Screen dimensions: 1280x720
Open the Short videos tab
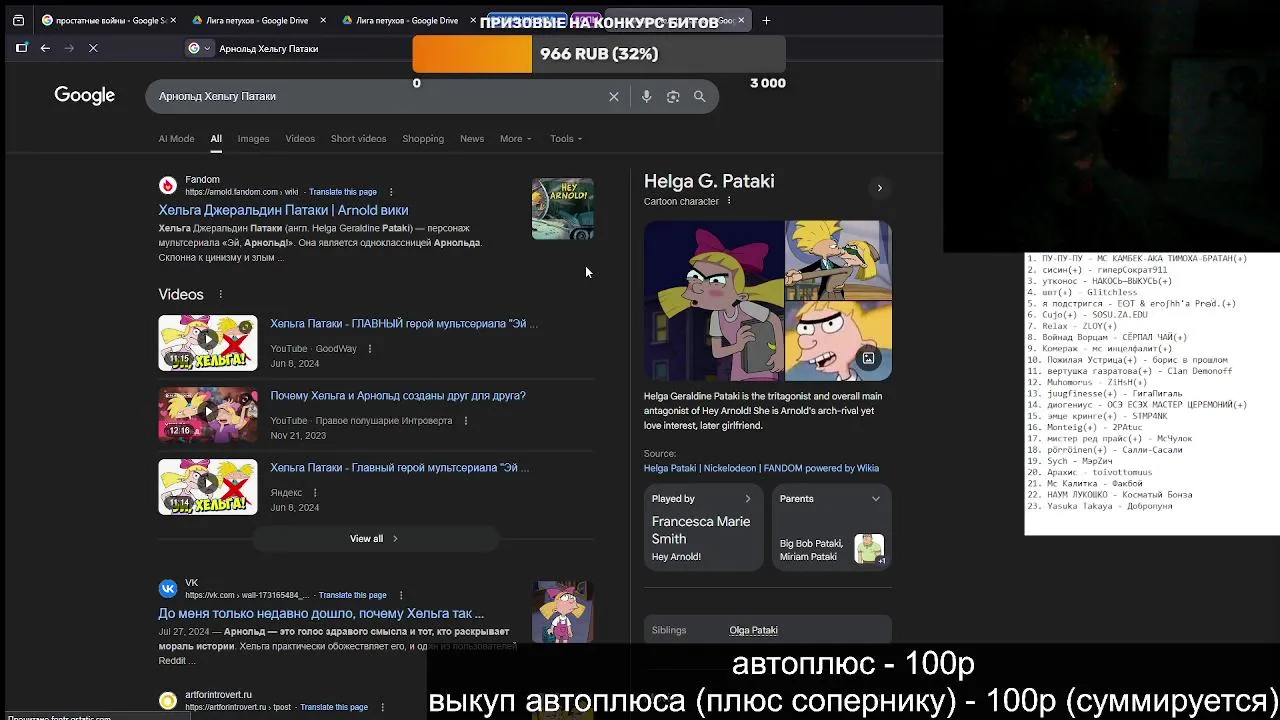click(x=358, y=139)
